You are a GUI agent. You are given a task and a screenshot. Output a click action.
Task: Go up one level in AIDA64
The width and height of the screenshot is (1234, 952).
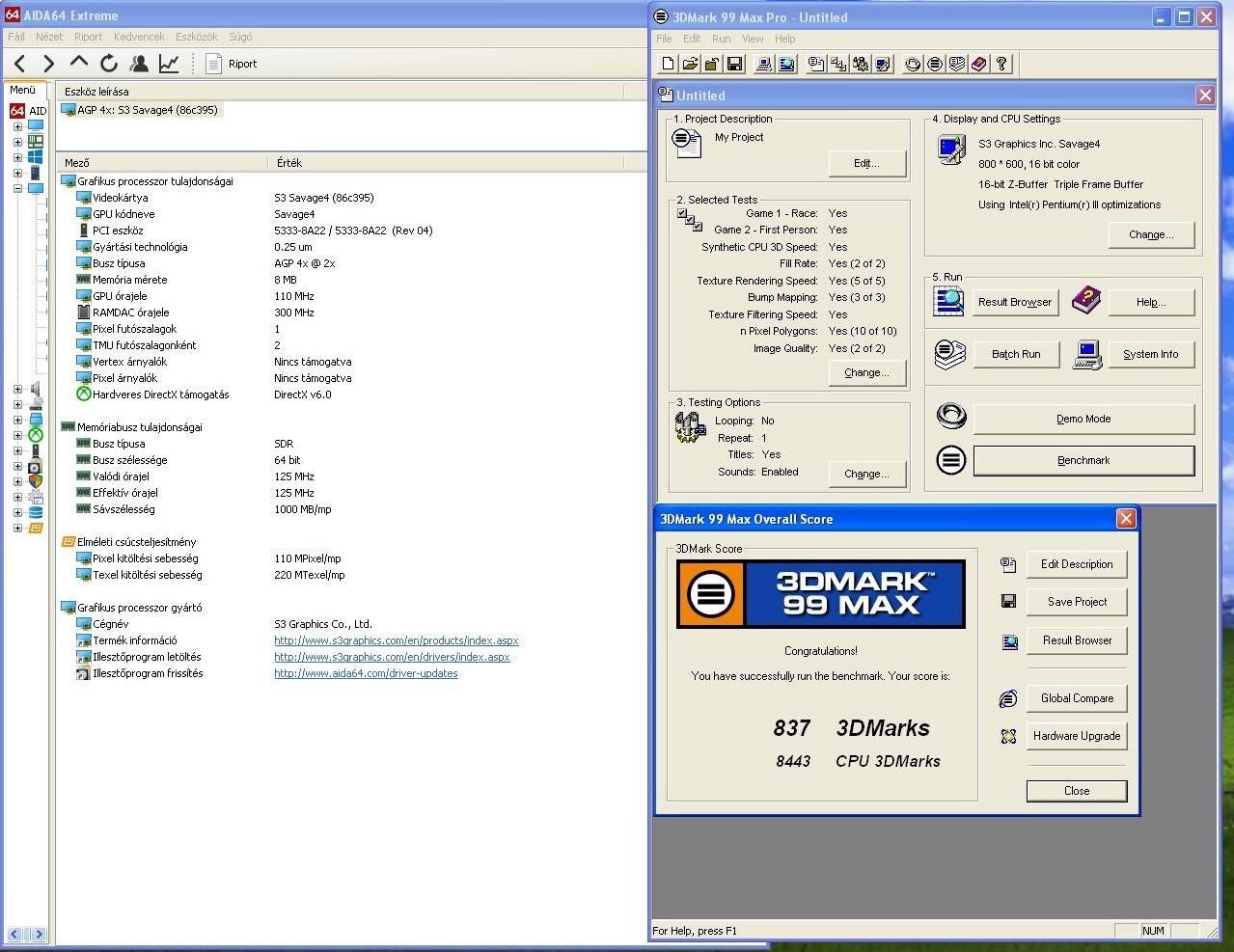point(79,63)
